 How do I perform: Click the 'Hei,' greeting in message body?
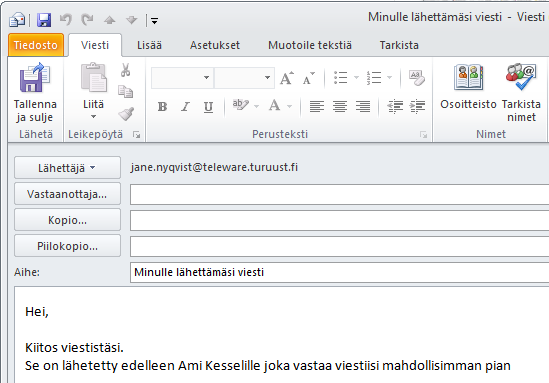[37, 311]
